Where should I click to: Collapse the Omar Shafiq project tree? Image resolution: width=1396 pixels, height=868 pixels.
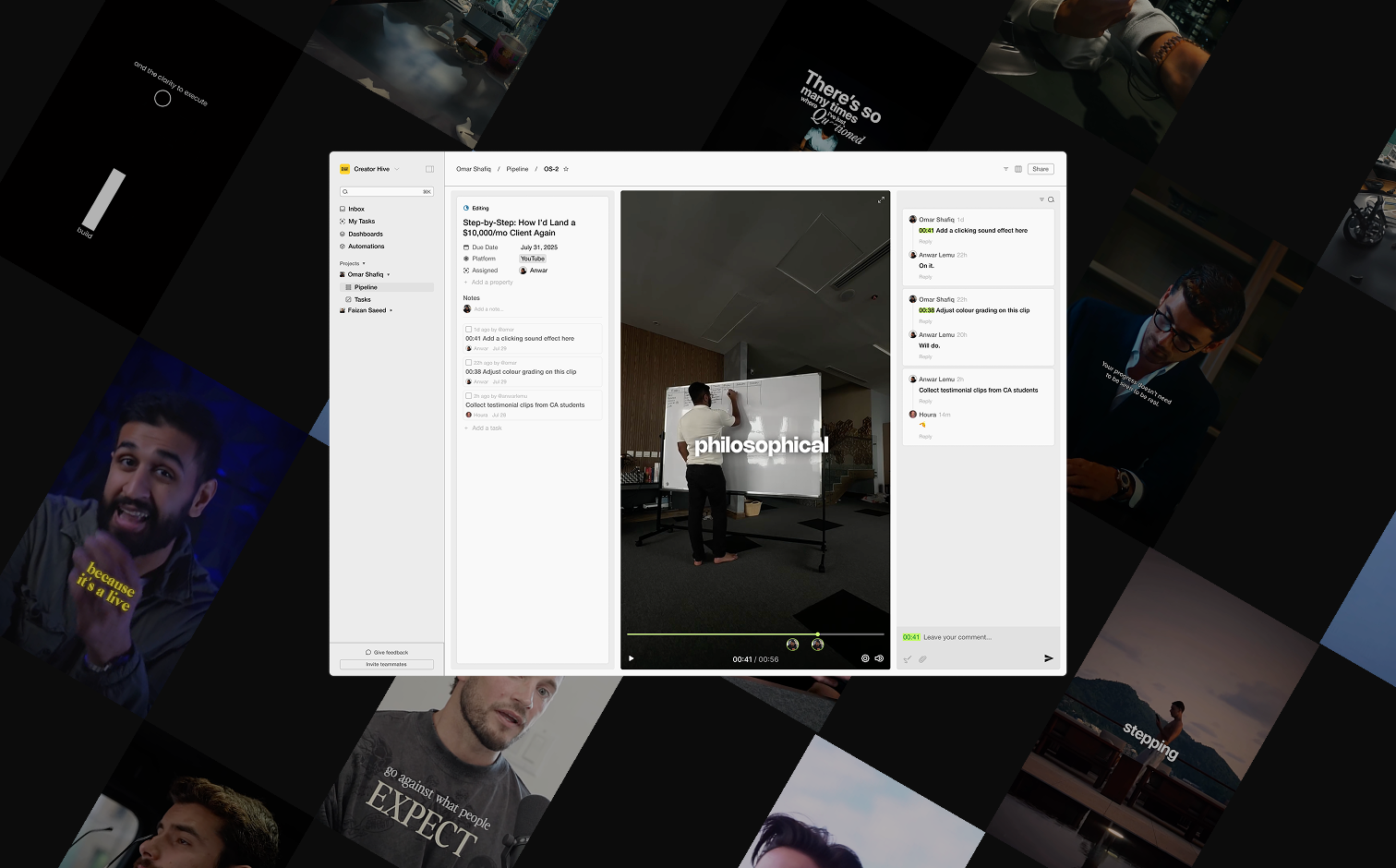point(388,274)
